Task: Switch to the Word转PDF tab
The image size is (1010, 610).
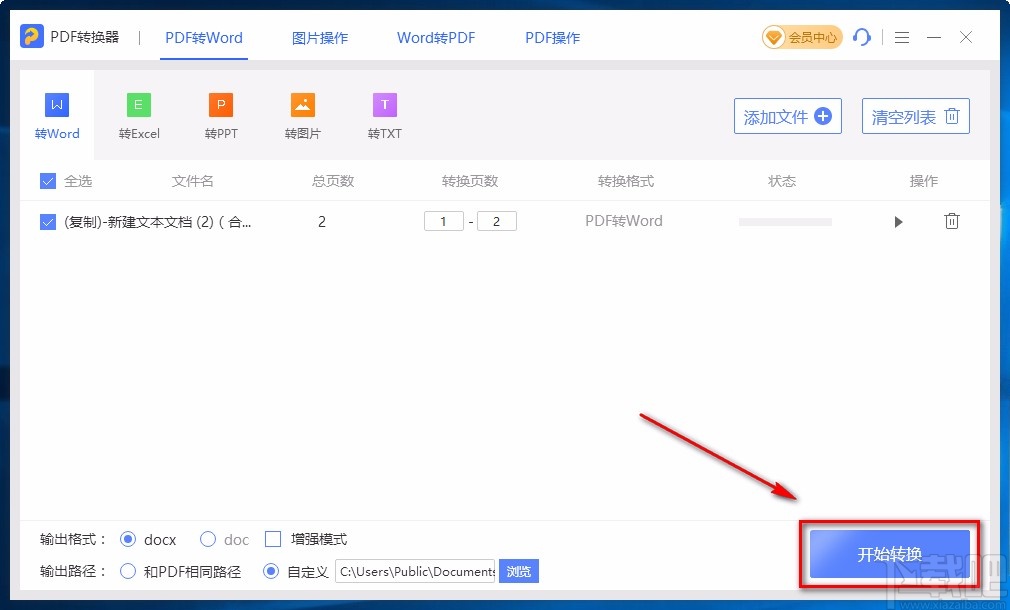Action: 436,37
